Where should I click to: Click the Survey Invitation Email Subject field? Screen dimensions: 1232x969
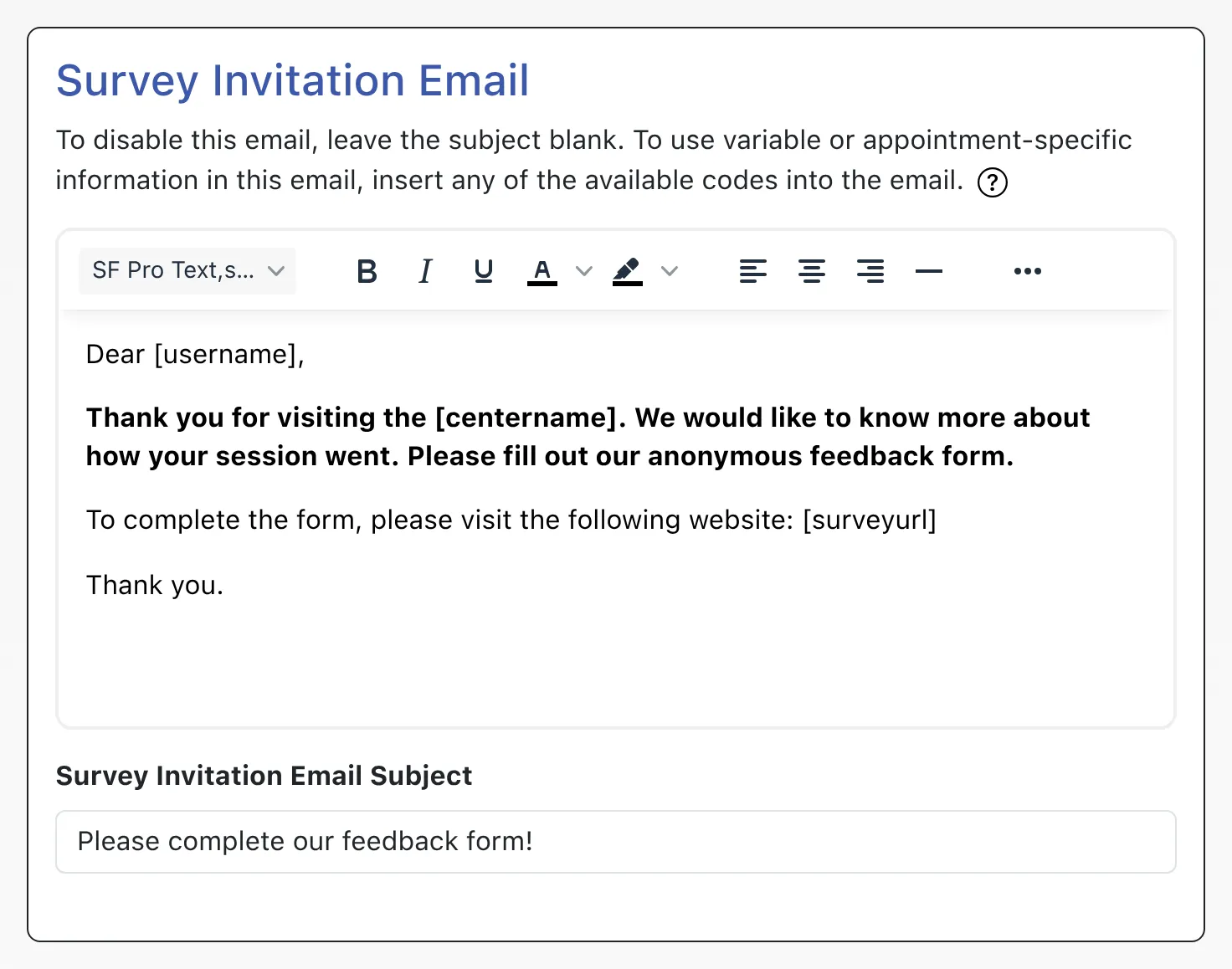[x=616, y=842]
